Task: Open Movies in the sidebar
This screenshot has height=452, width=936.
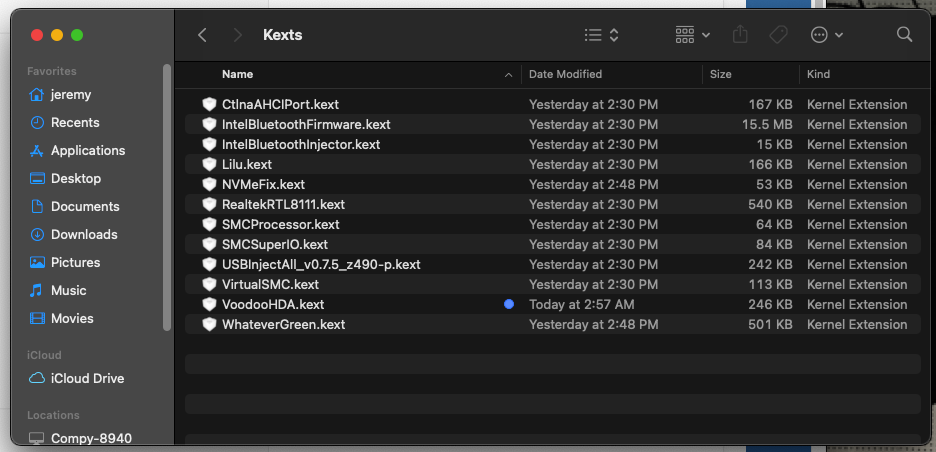Action: coord(61,319)
